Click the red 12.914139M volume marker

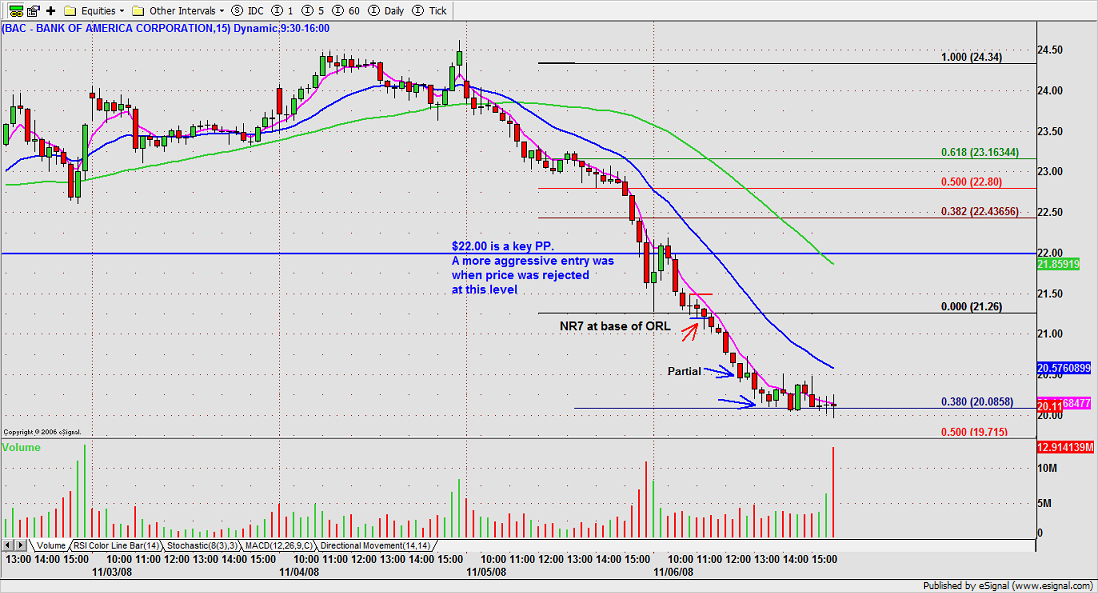pyautogui.click(x=1065, y=447)
